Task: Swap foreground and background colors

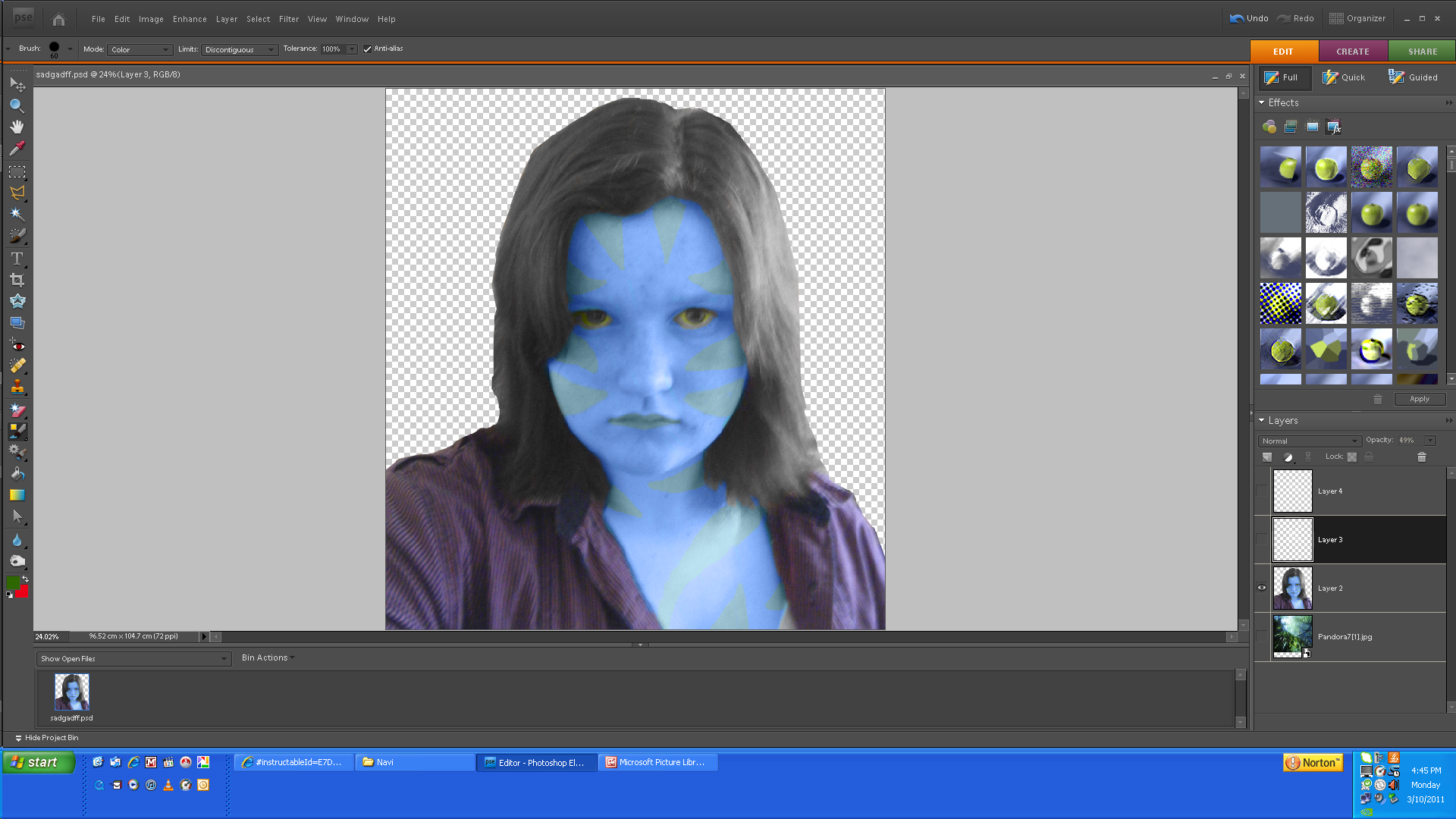Action: (x=25, y=579)
